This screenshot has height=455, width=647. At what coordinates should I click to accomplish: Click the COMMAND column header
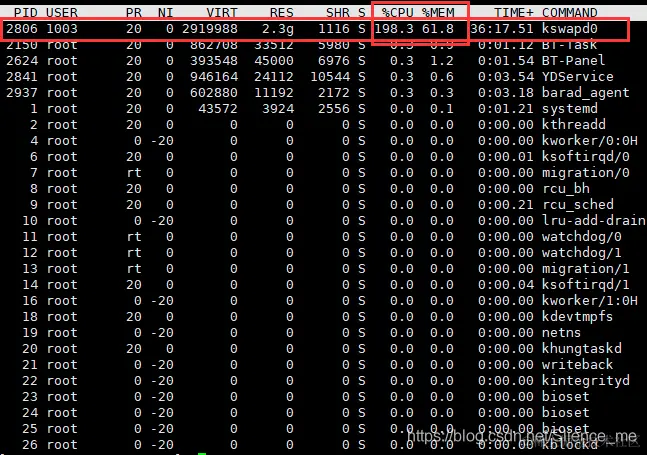coord(569,12)
